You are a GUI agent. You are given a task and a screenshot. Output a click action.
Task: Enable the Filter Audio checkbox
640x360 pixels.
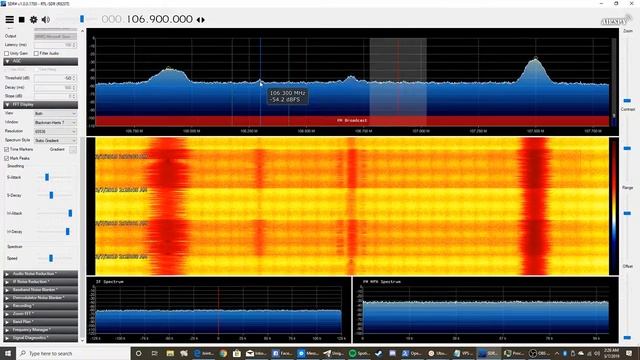pos(36,53)
